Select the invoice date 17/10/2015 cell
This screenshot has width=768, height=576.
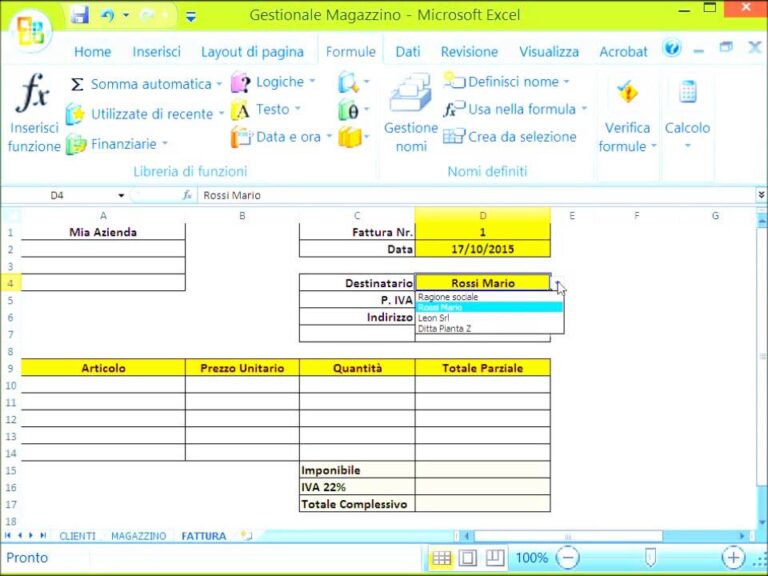click(483, 249)
